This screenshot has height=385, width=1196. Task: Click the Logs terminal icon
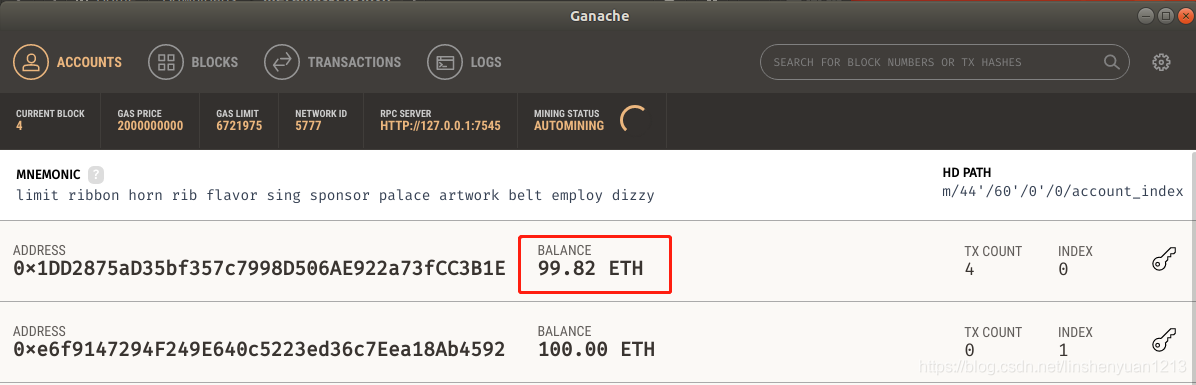pyautogui.click(x=445, y=63)
